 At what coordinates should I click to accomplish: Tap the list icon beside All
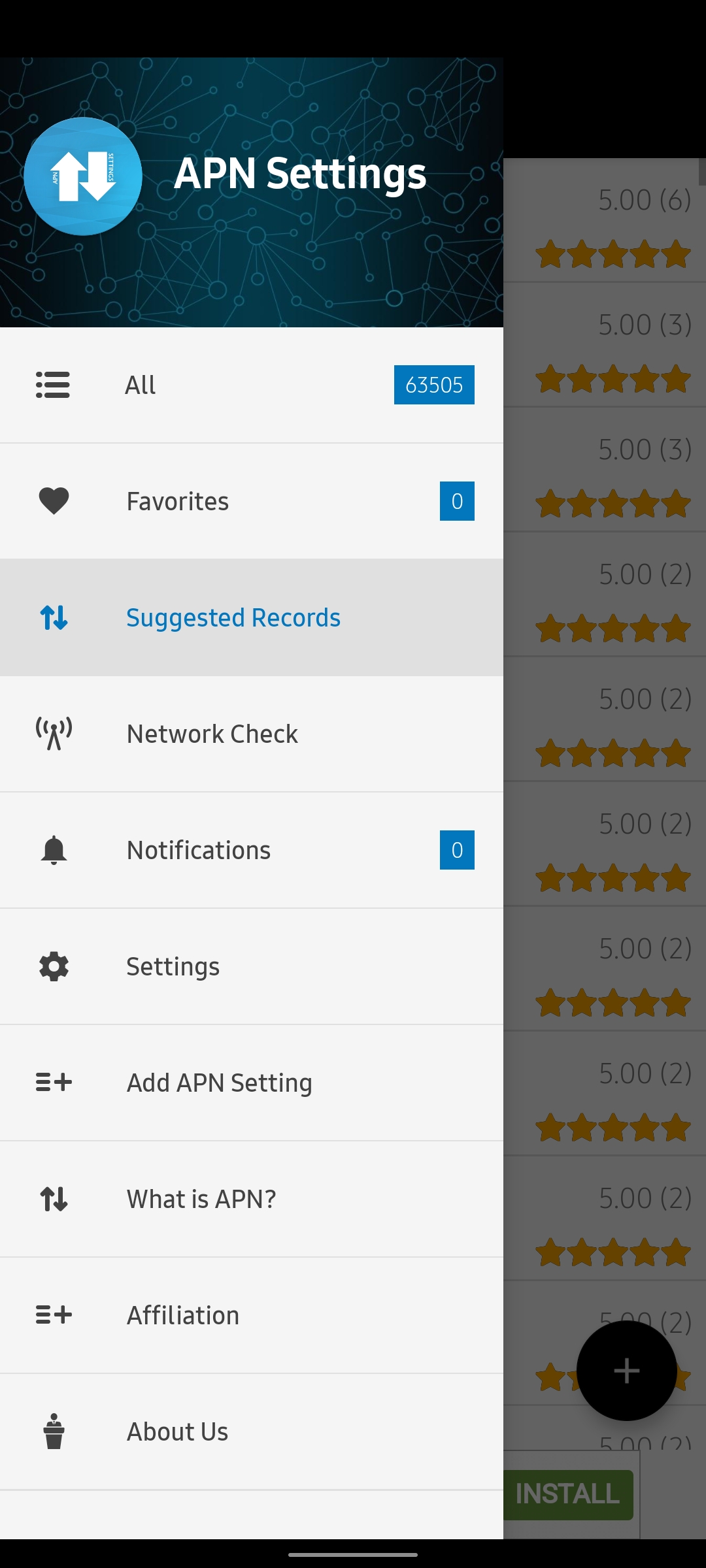[53, 385]
